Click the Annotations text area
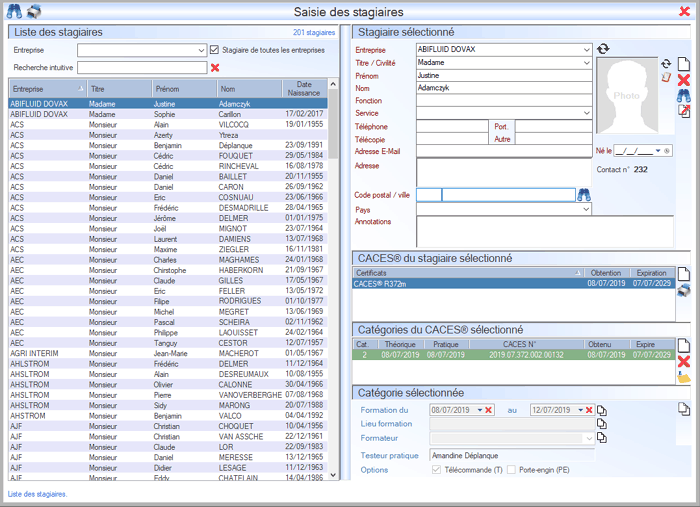 [x=545, y=231]
